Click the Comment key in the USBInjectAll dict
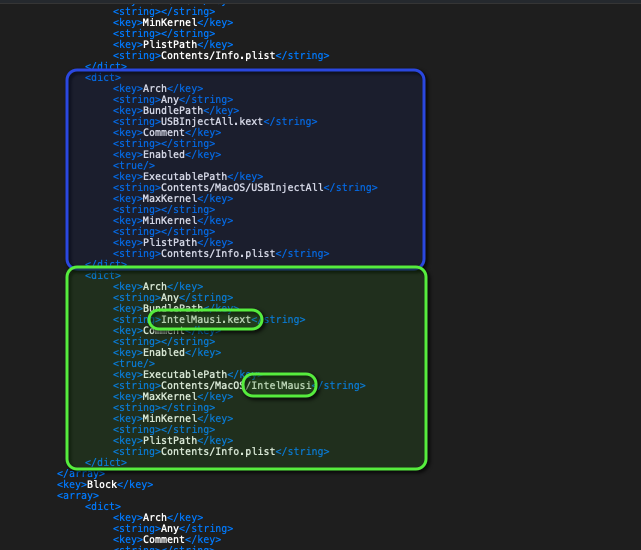This screenshot has width=641, height=550. pos(167,132)
